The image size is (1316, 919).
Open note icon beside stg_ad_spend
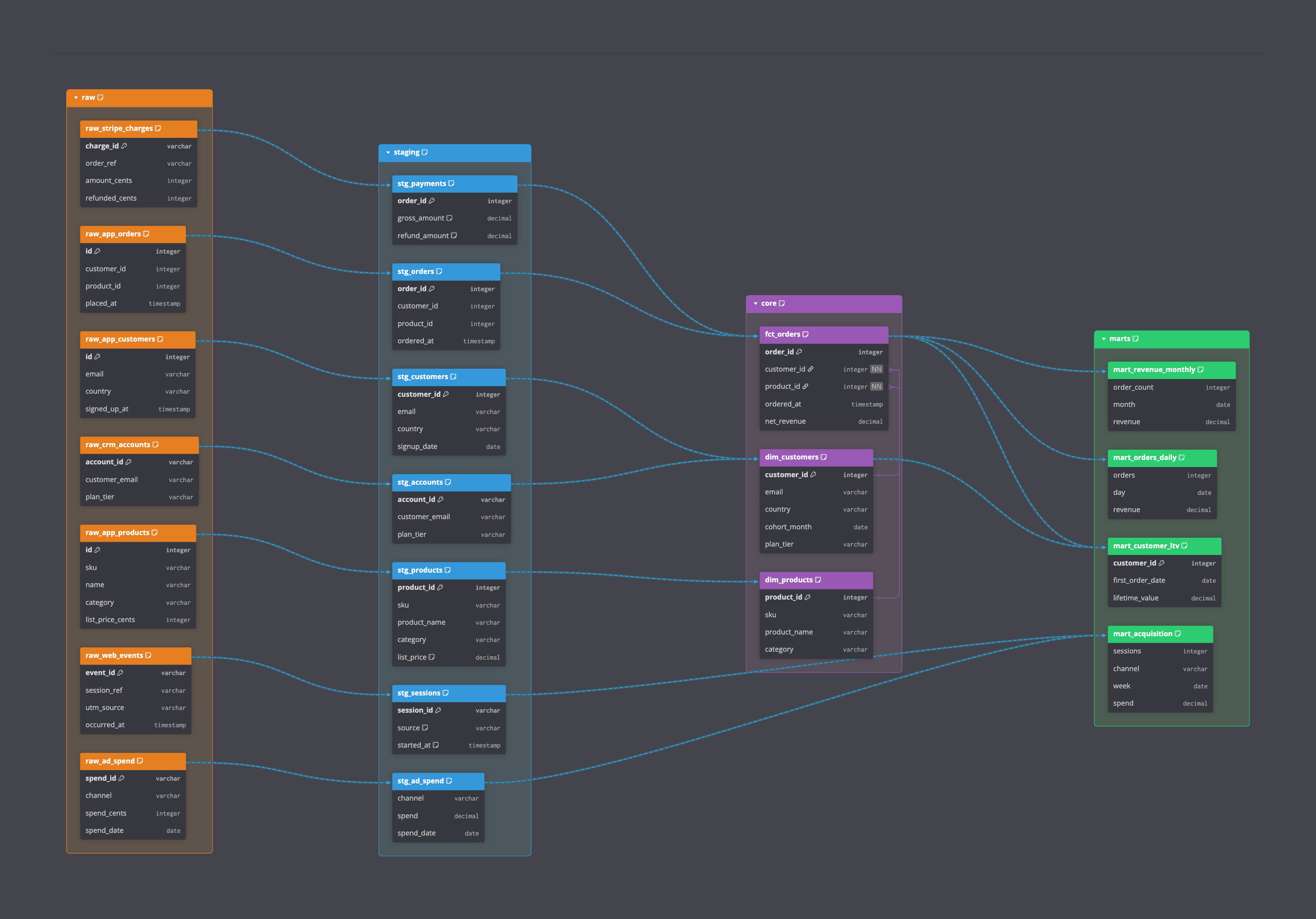[449, 781]
